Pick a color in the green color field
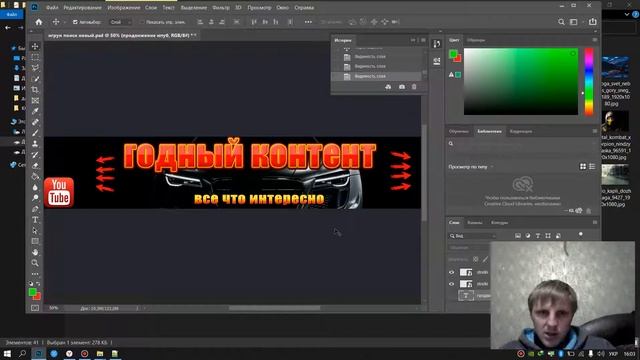The width and height of the screenshot is (640, 360). point(521,82)
